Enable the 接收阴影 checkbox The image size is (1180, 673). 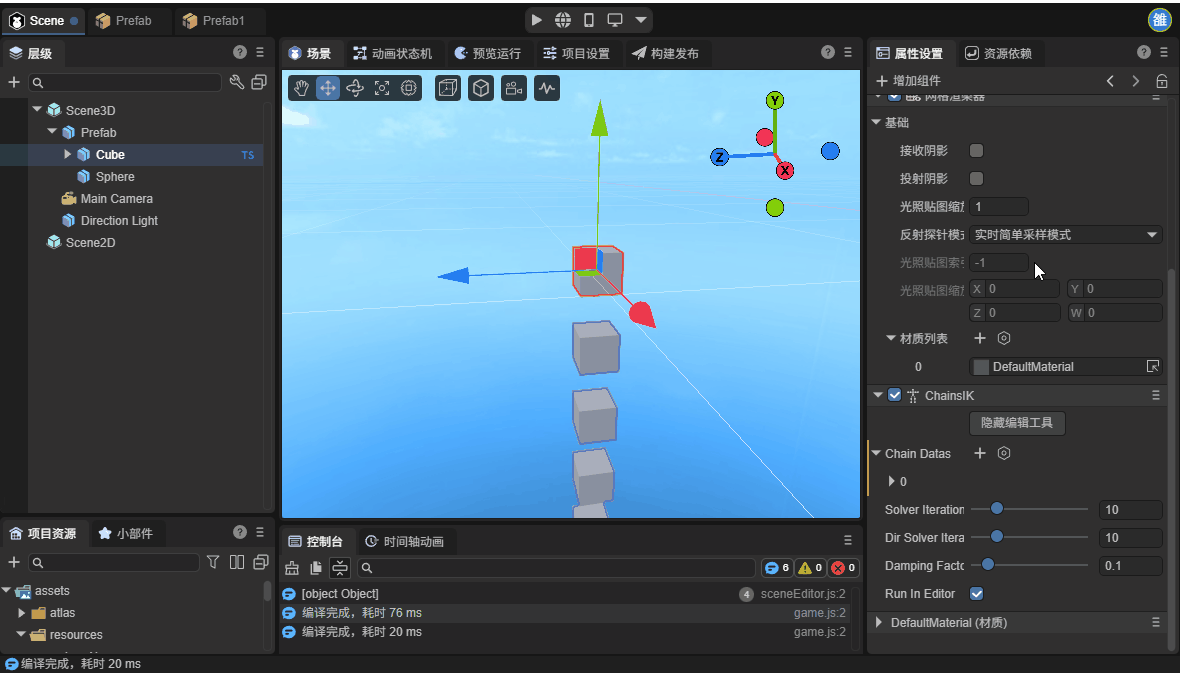tap(977, 151)
